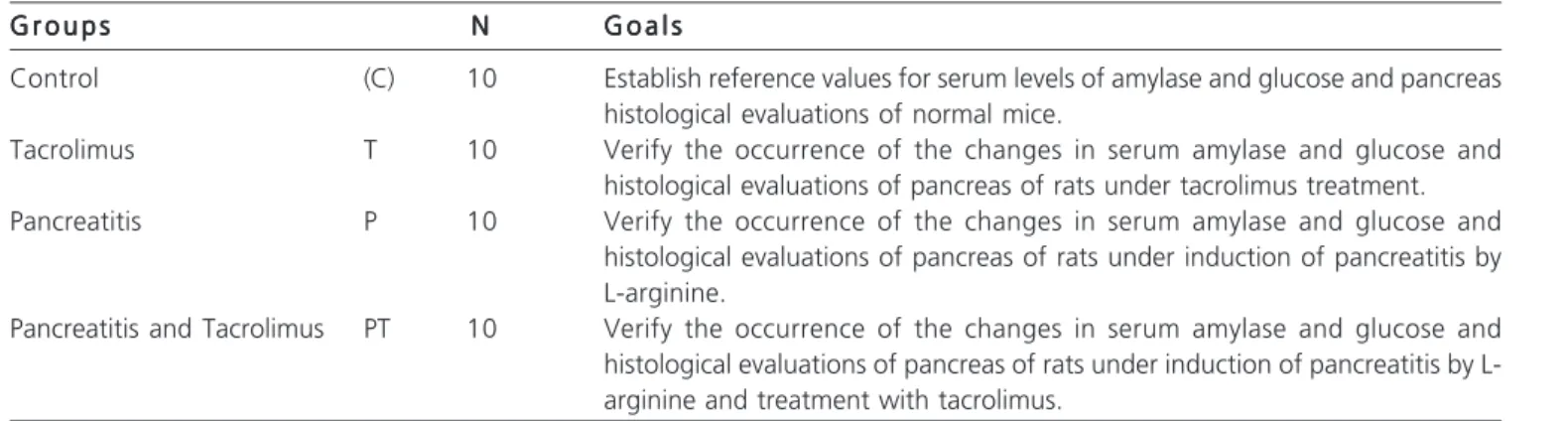Click the P abbreviation cell
Image resolution: width=1568 pixels, height=421 pixels.
pyautogui.click(x=370, y=220)
